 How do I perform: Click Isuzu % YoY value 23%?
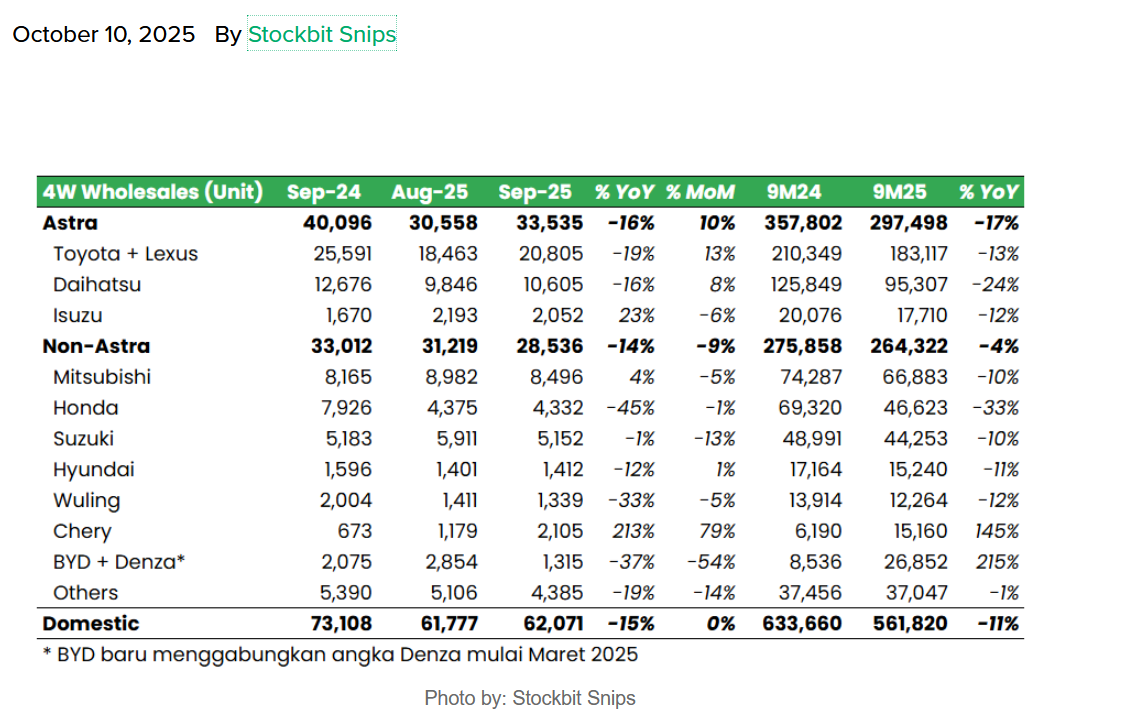(x=636, y=315)
